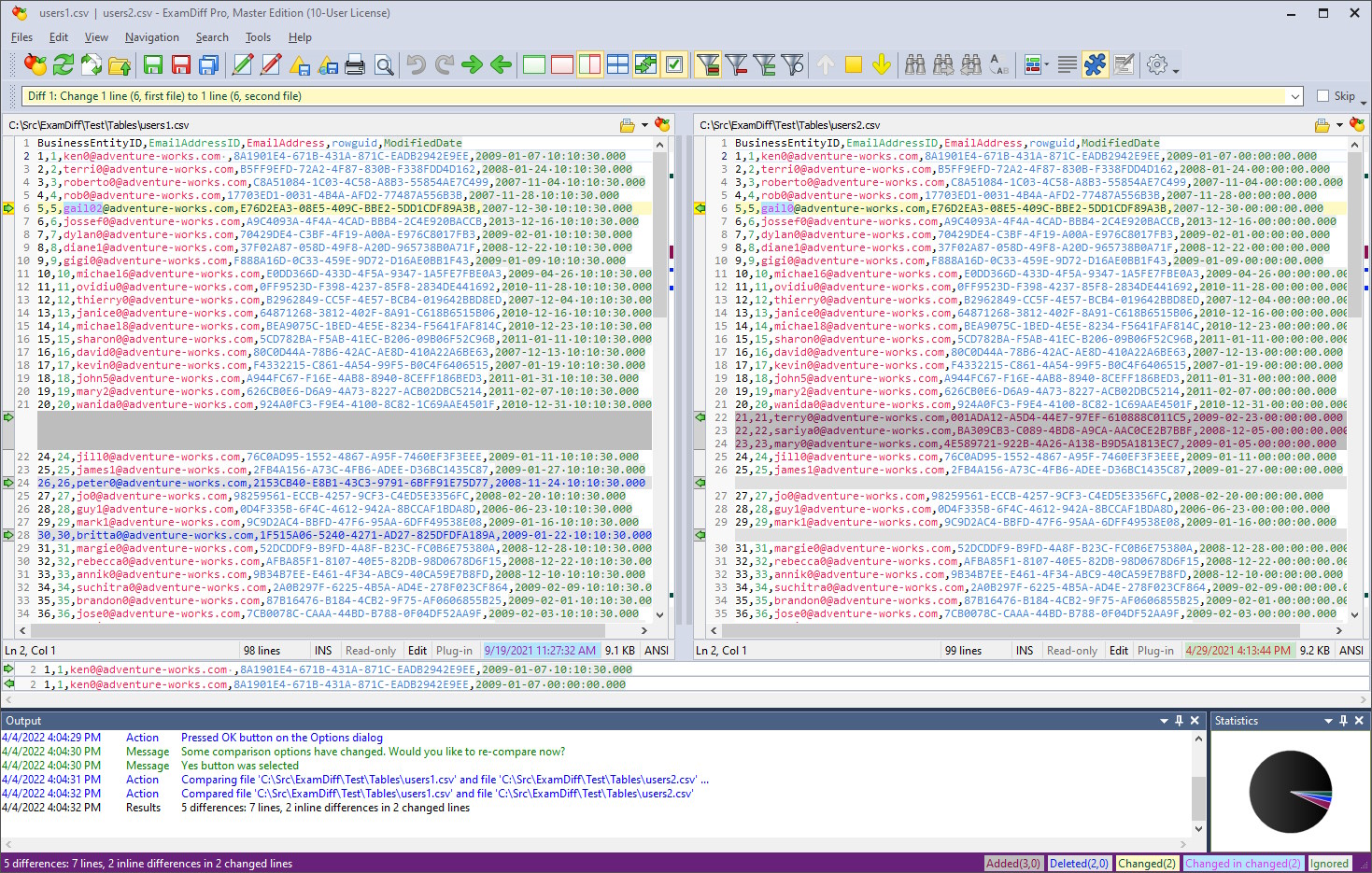Click the yellow down arrow Next Difference icon
Screen dimensions: 1372x873
click(882, 64)
